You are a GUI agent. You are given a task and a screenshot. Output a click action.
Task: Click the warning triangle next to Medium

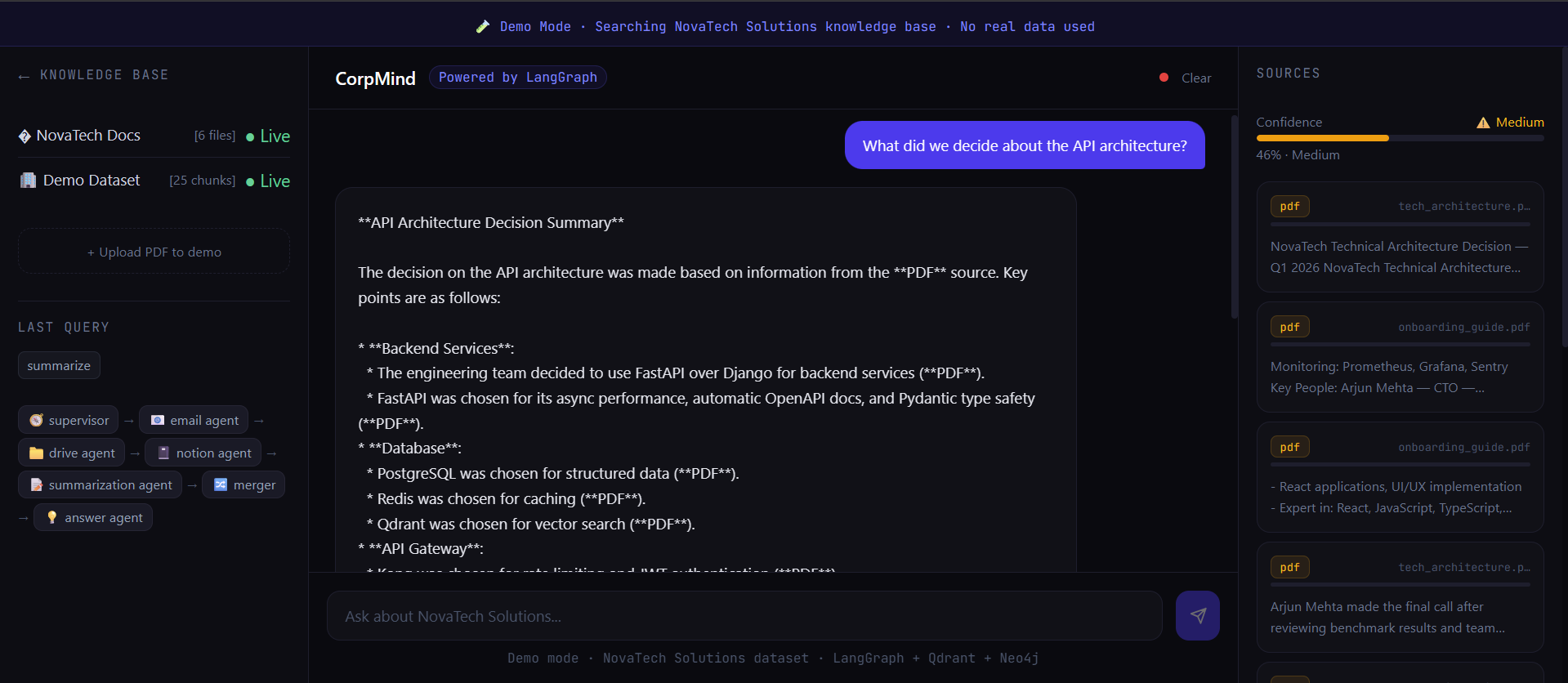[1483, 123]
